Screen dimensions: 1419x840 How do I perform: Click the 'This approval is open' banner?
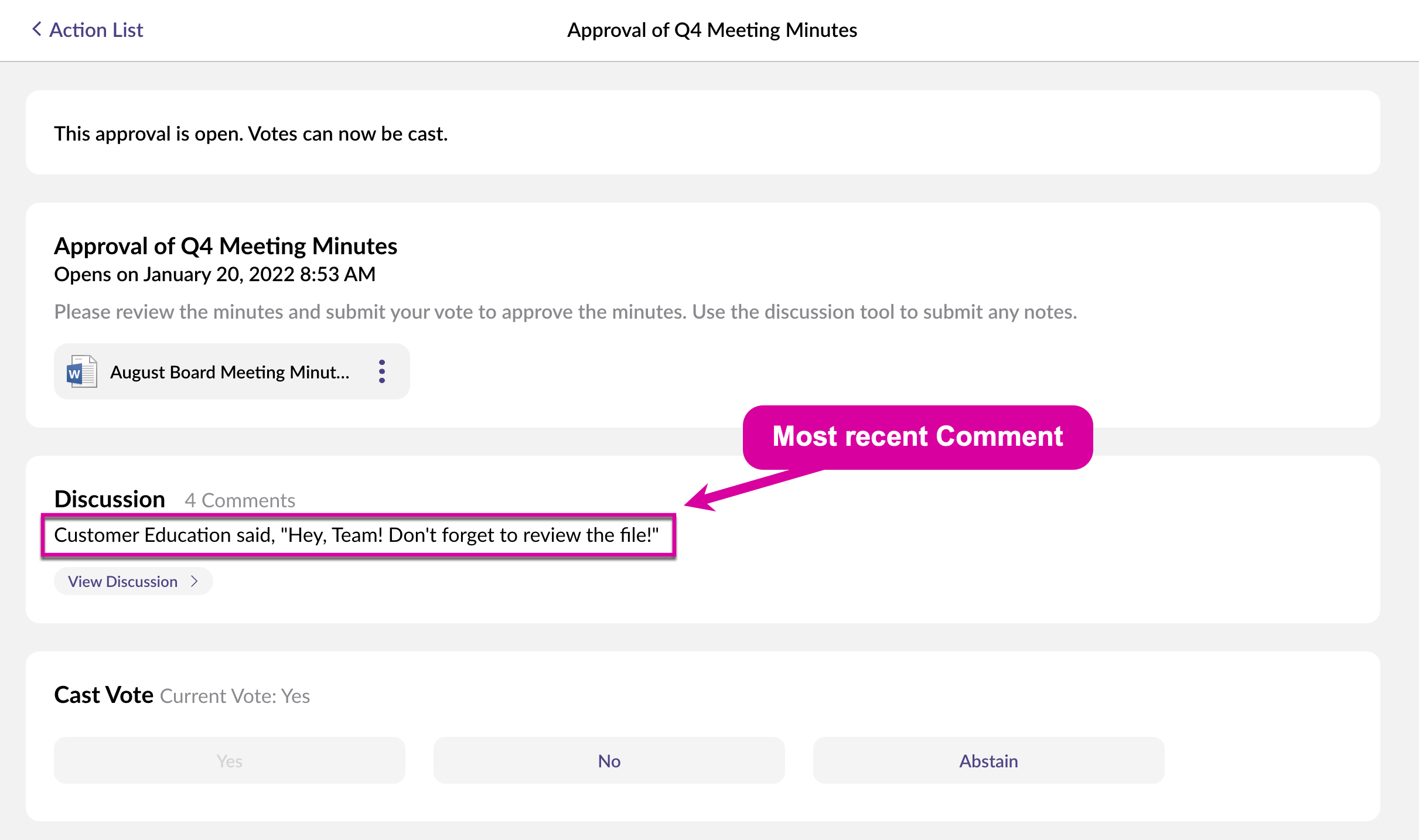pos(251,134)
